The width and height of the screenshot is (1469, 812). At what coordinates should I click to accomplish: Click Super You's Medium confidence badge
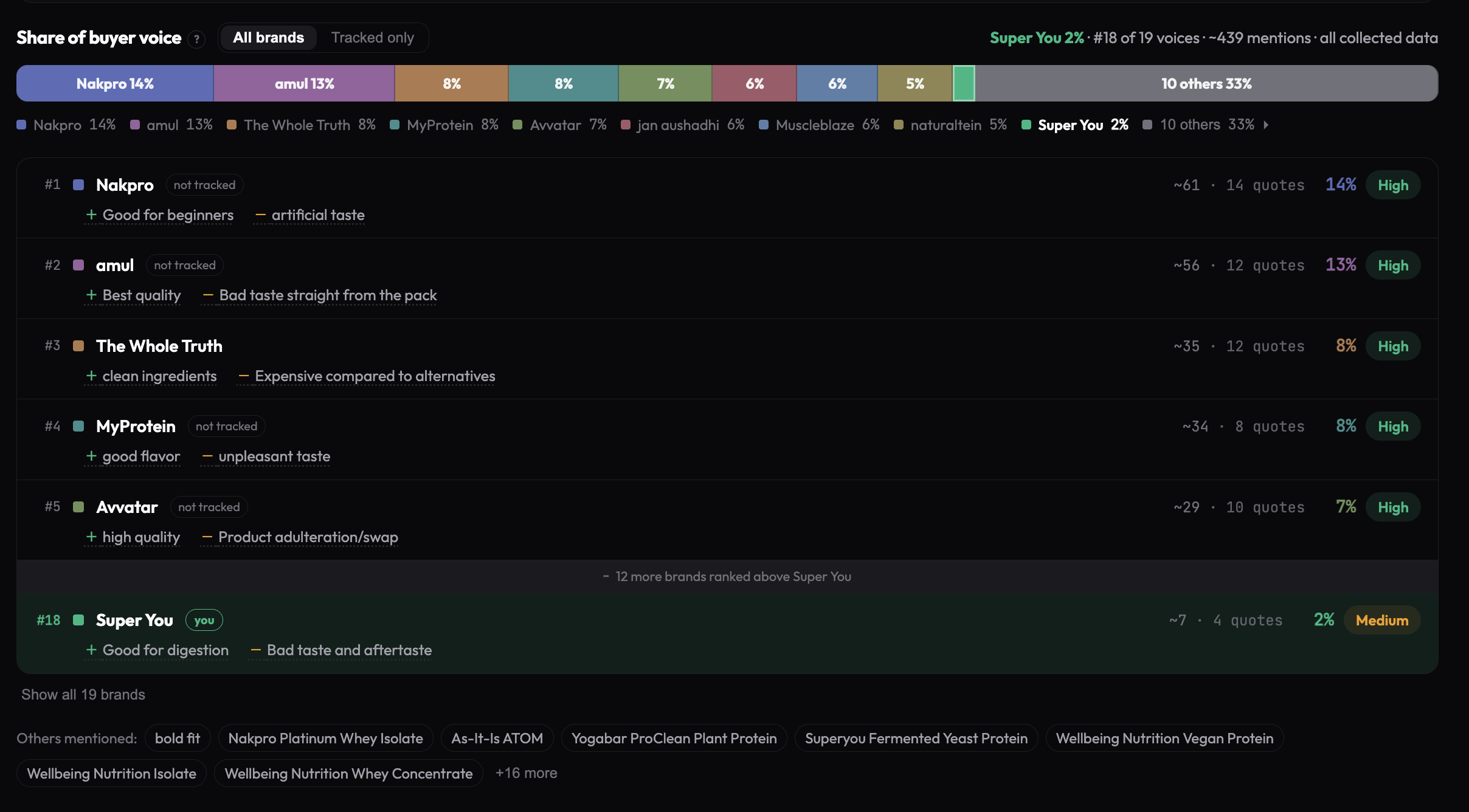point(1382,620)
